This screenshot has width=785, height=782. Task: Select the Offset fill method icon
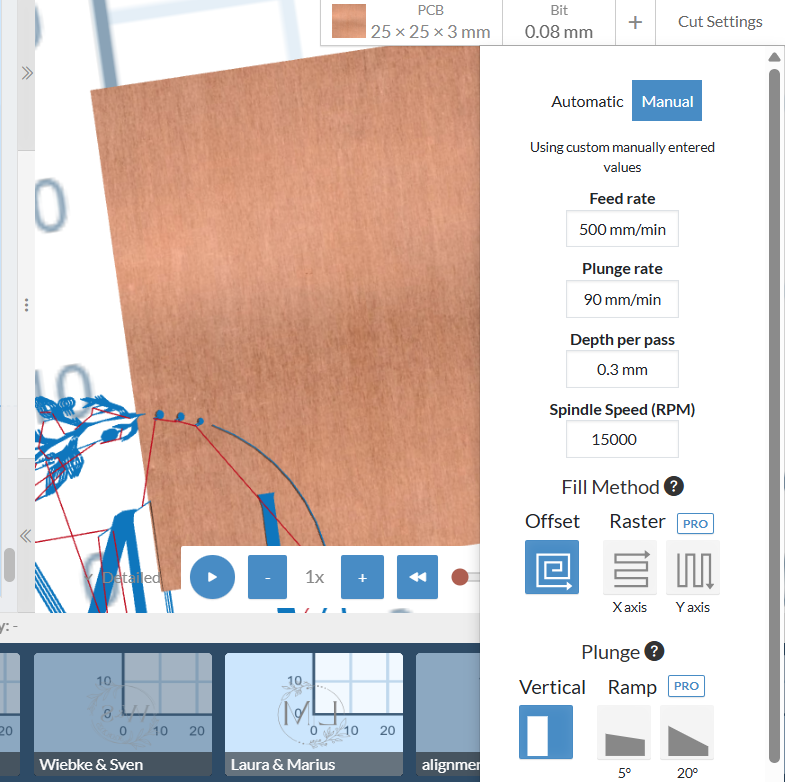[552, 567]
